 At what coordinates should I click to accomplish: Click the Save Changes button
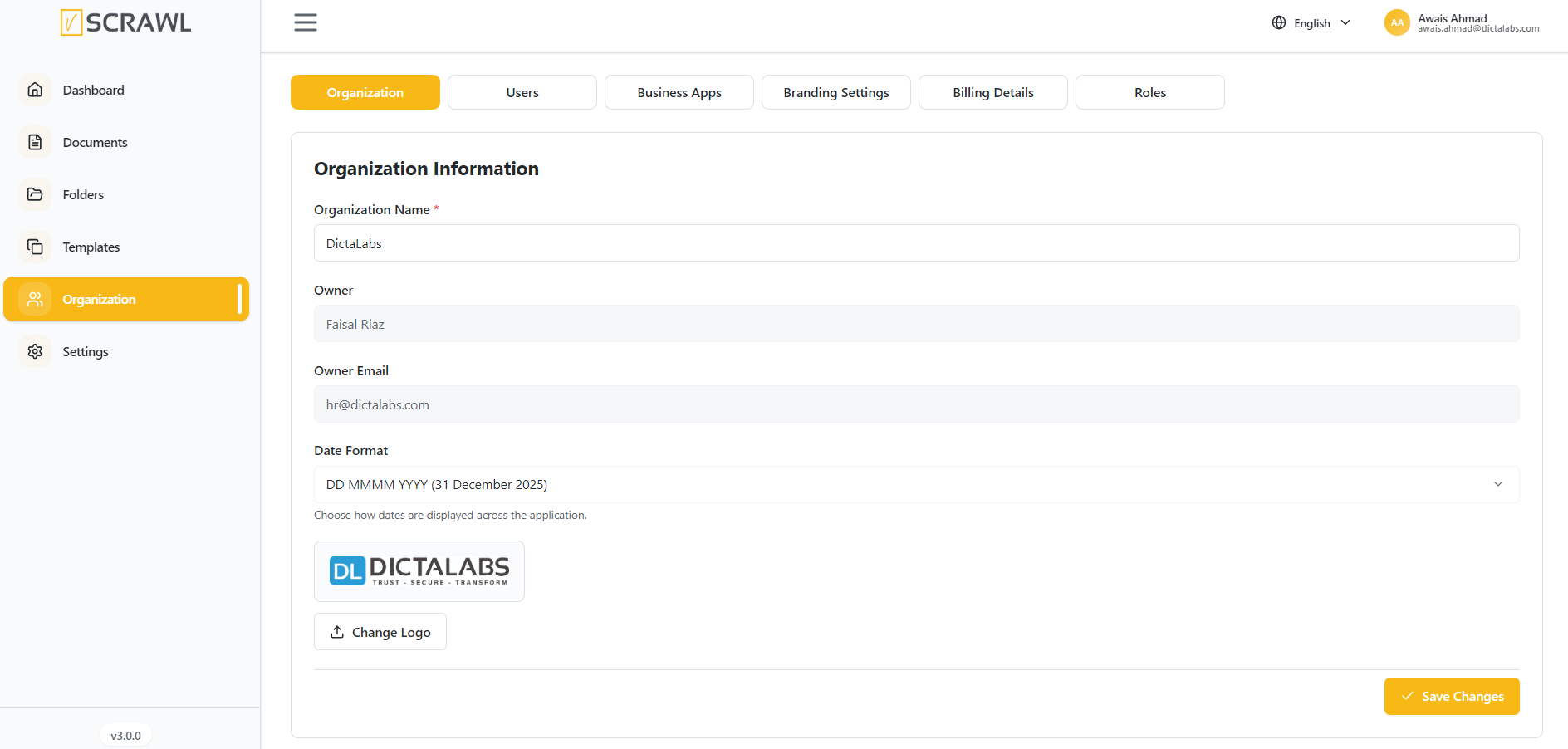click(x=1451, y=696)
